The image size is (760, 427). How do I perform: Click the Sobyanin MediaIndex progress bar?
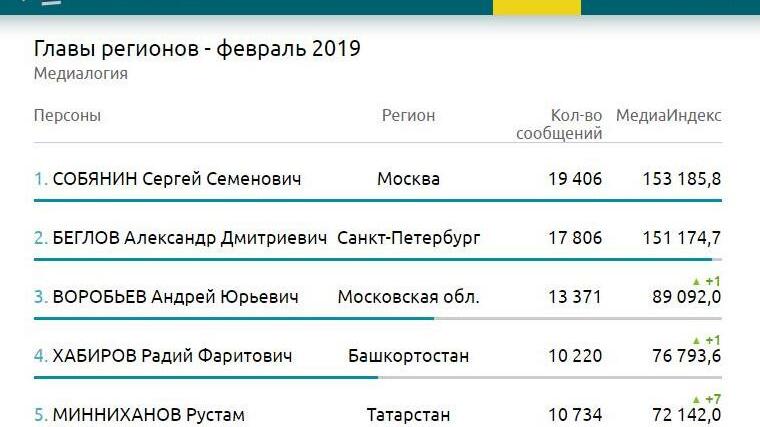(377, 201)
